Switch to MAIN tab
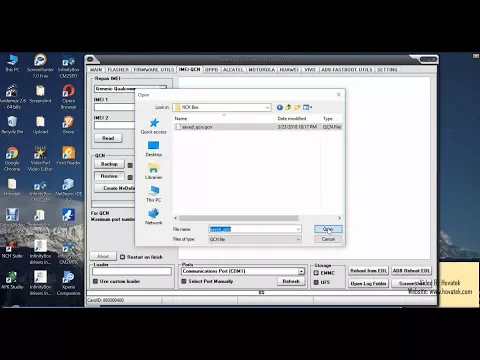Screen dimensions: 480x360 click(x=96, y=70)
